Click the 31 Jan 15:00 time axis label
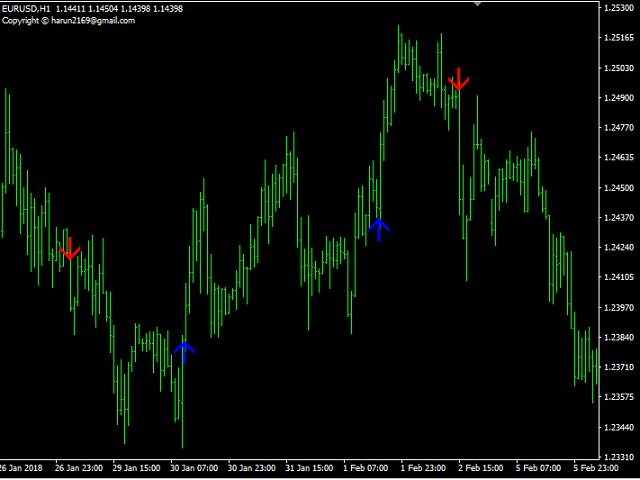The image size is (640, 480). point(309,468)
